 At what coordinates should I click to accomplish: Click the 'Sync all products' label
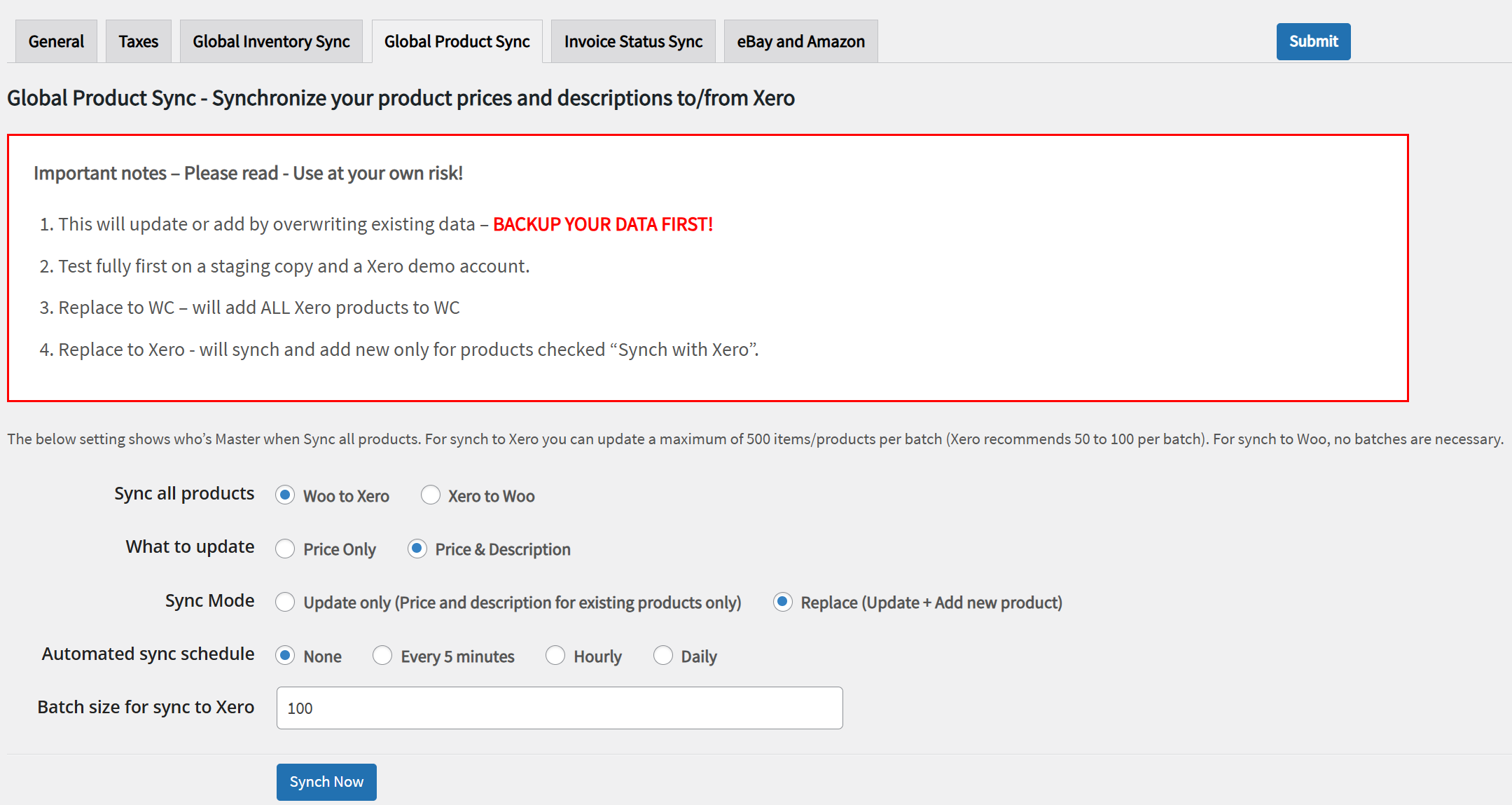tap(184, 493)
